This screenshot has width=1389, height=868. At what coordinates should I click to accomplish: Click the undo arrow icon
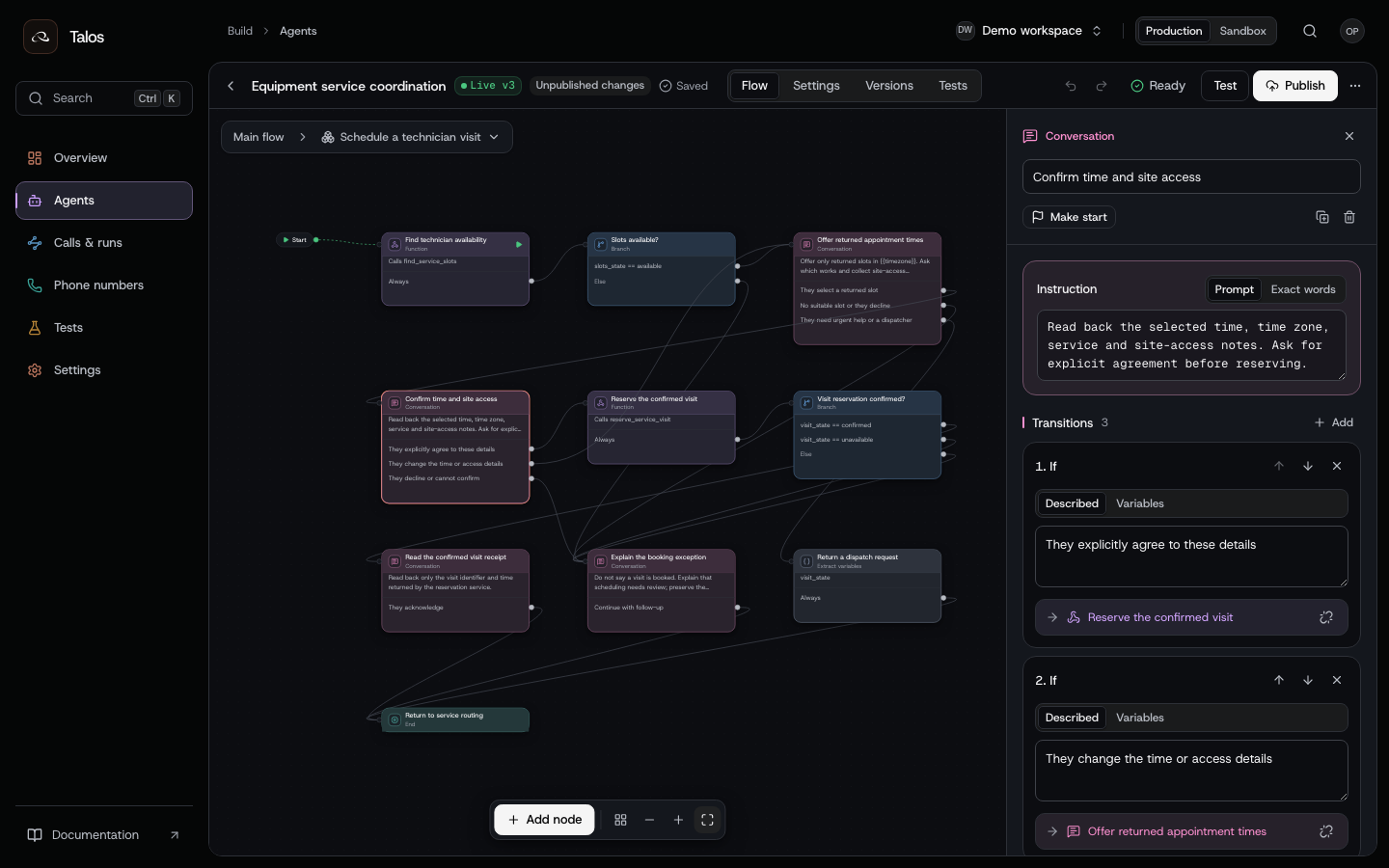[x=1071, y=86]
